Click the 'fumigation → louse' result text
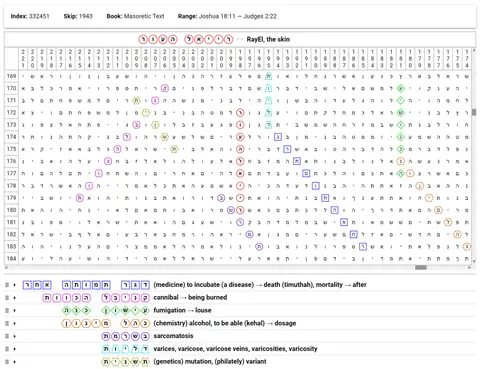480x369 pixels. tap(182, 311)
